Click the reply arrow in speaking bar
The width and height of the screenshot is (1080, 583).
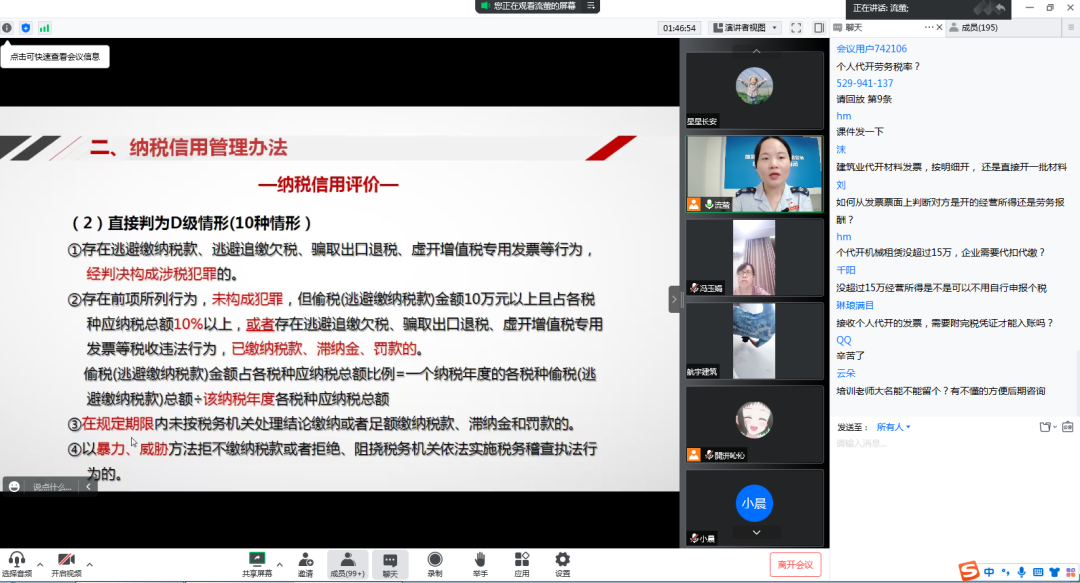point(1000,8)
